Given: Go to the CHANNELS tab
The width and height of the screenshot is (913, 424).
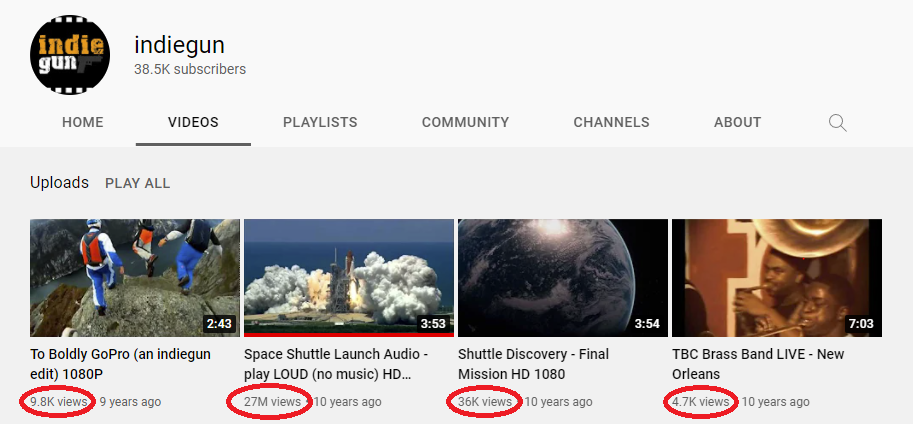Looking at the screenshot, I should [x=611, y=122].
